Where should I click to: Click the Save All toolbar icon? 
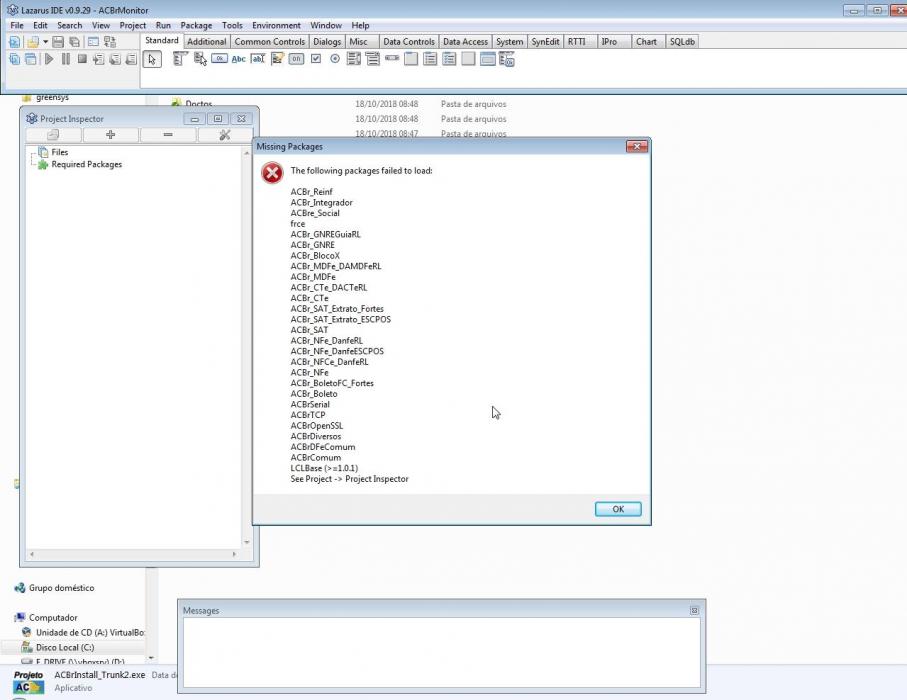[x=75, y=42]
